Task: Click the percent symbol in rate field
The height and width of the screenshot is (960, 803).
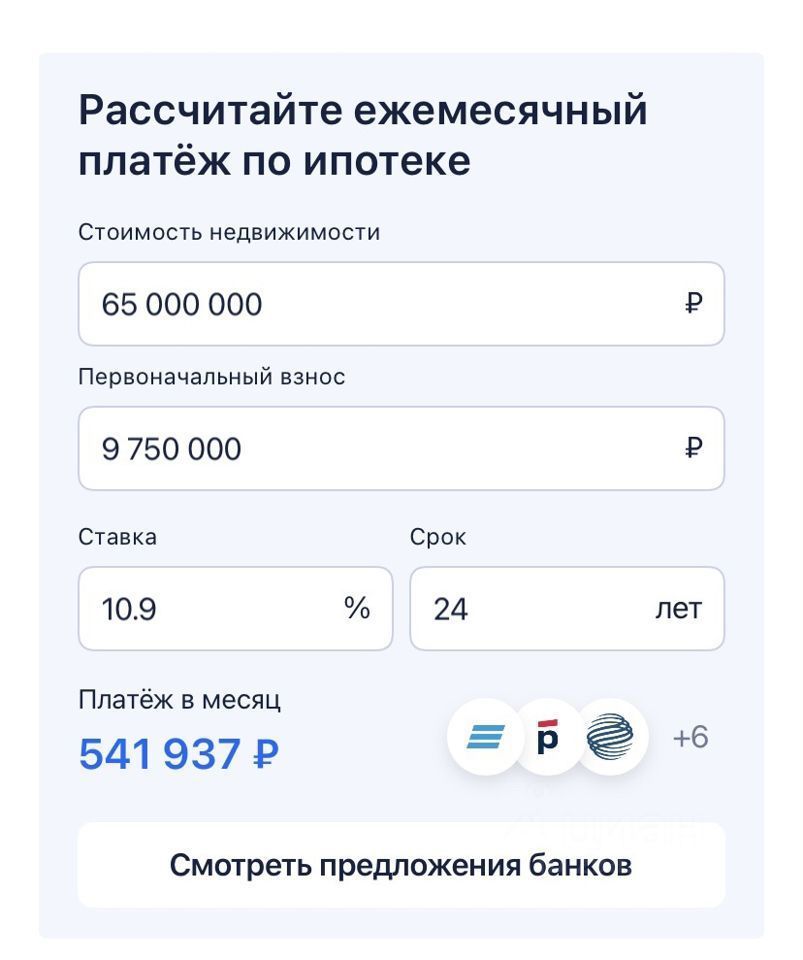Action: pos(357,608)
